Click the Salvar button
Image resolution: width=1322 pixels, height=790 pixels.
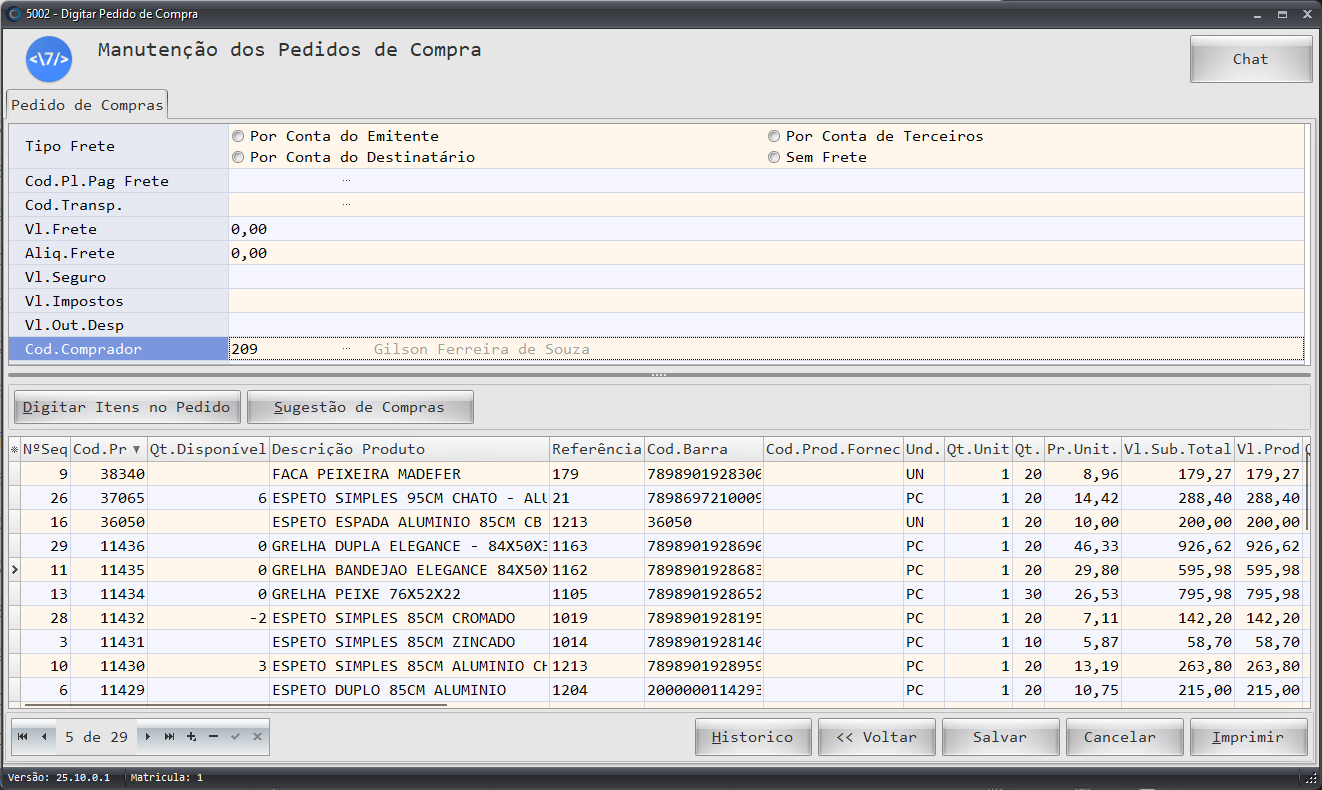coord(999,737)
